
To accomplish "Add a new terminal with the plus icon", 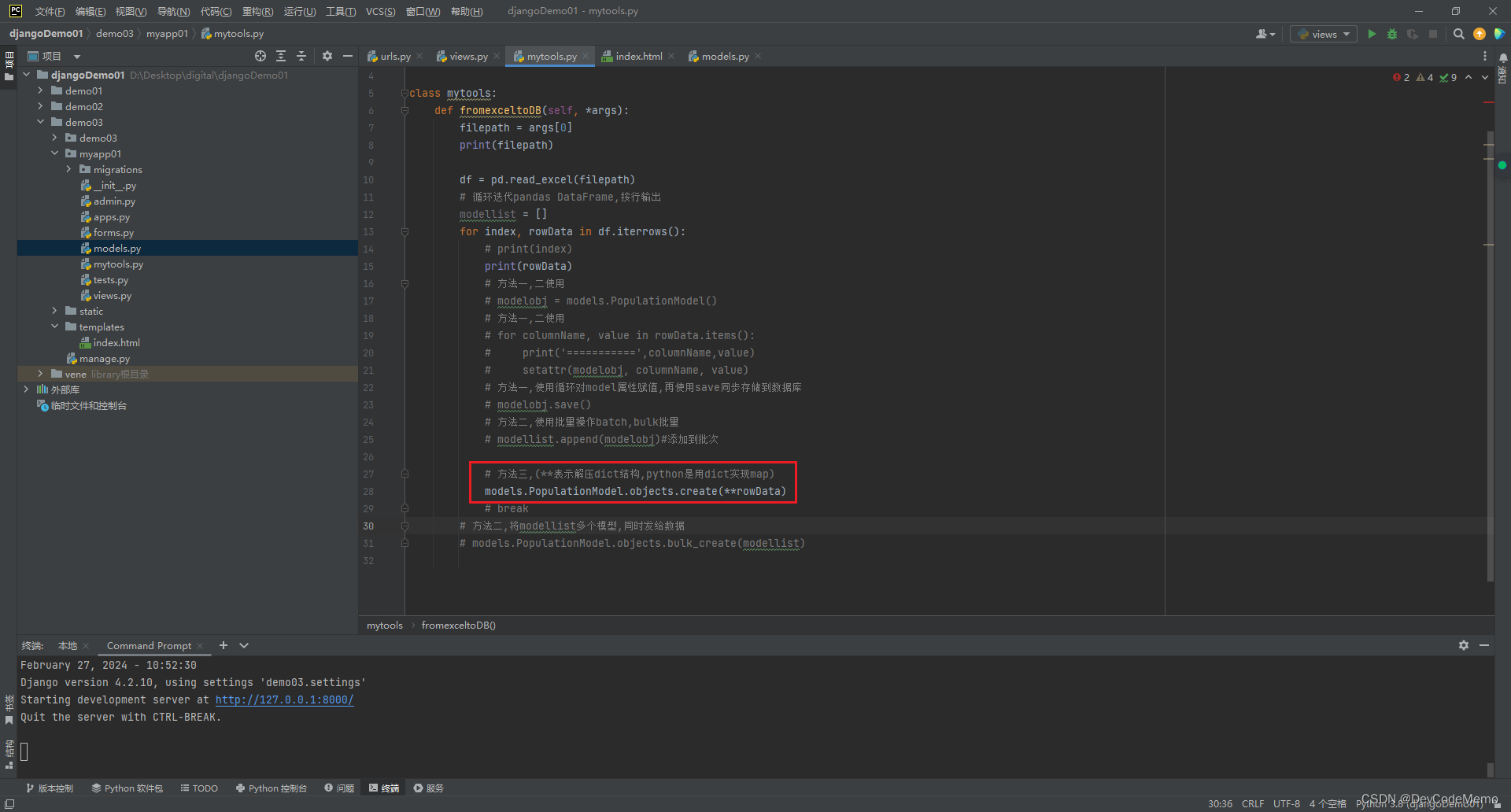I will point(223,645).
